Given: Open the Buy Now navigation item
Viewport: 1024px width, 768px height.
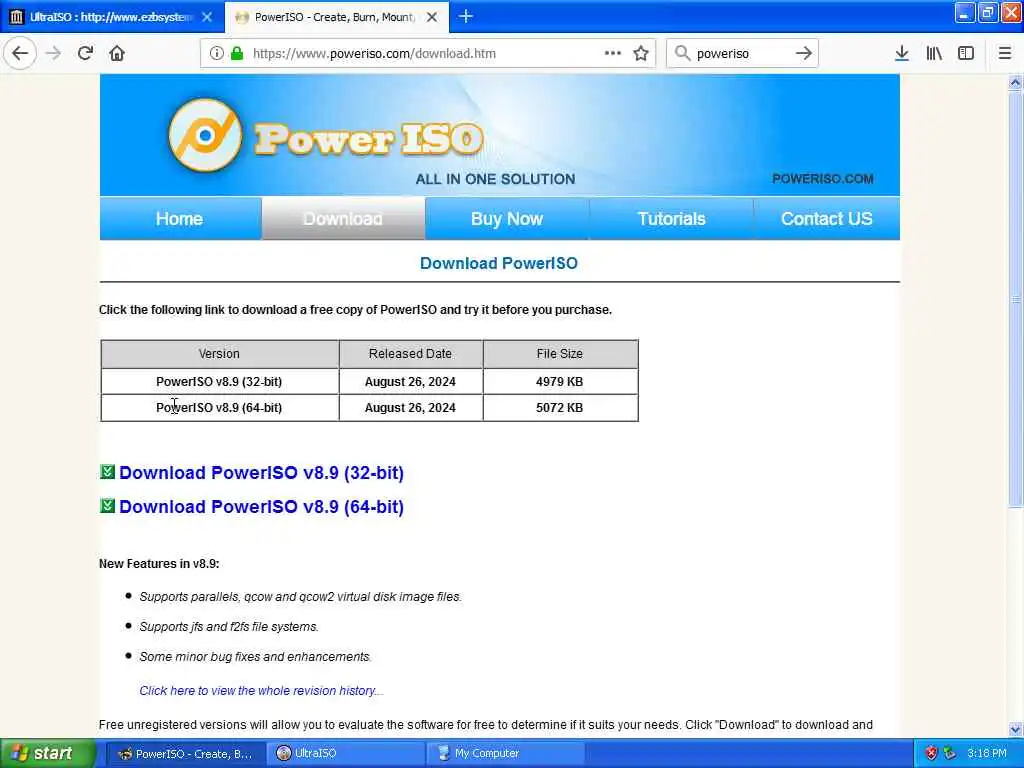Looking at the screenshot, I should click(x=507, y=219).
